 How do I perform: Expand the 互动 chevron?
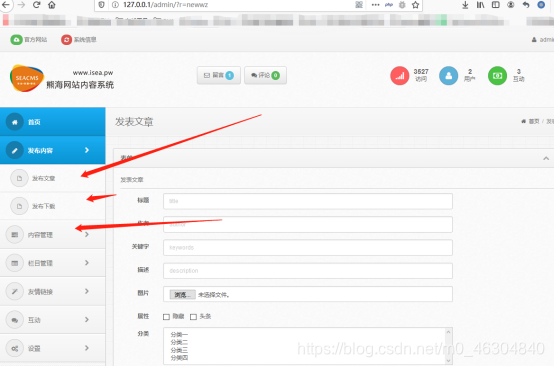pos(87,320)
